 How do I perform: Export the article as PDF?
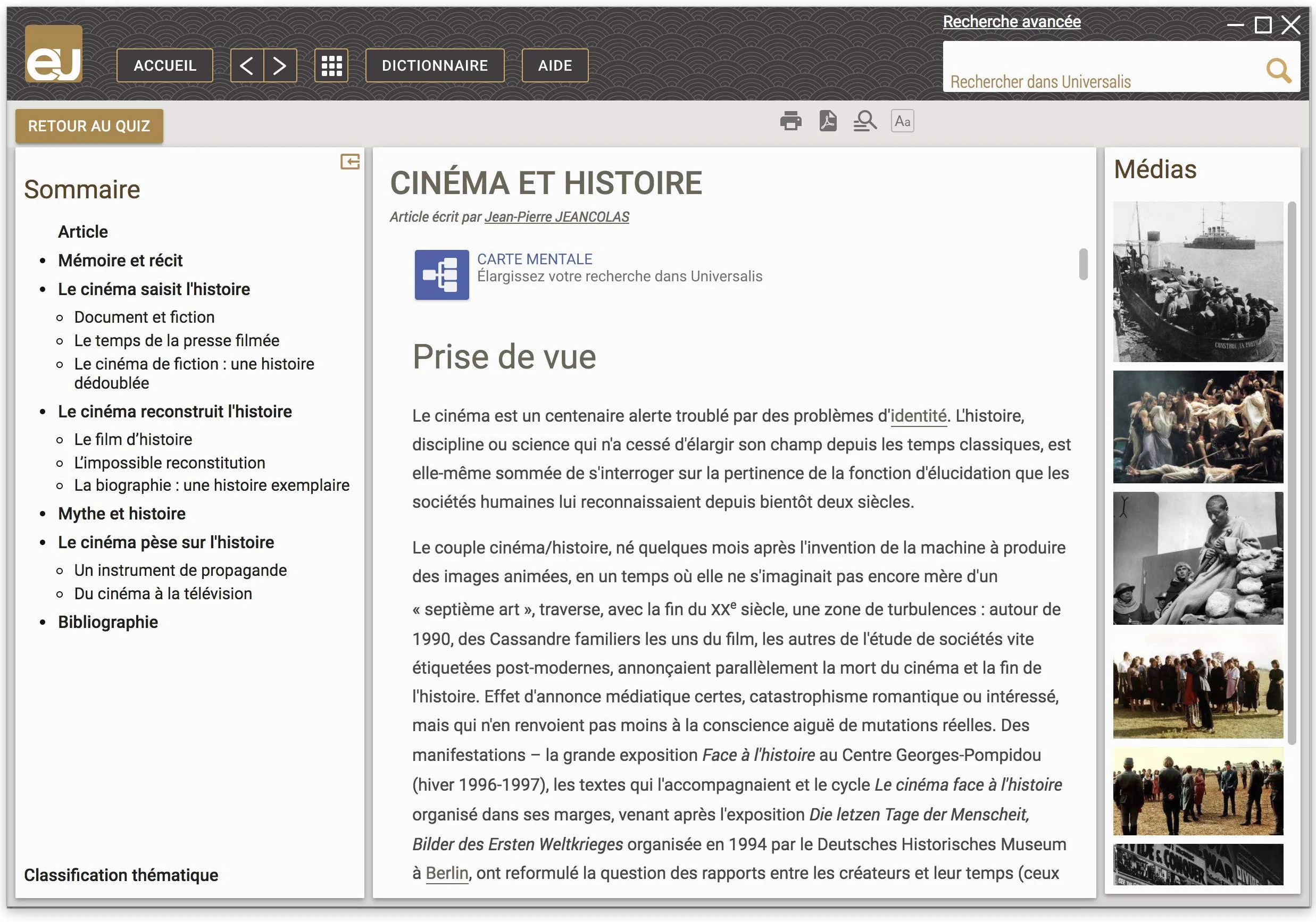828,121
